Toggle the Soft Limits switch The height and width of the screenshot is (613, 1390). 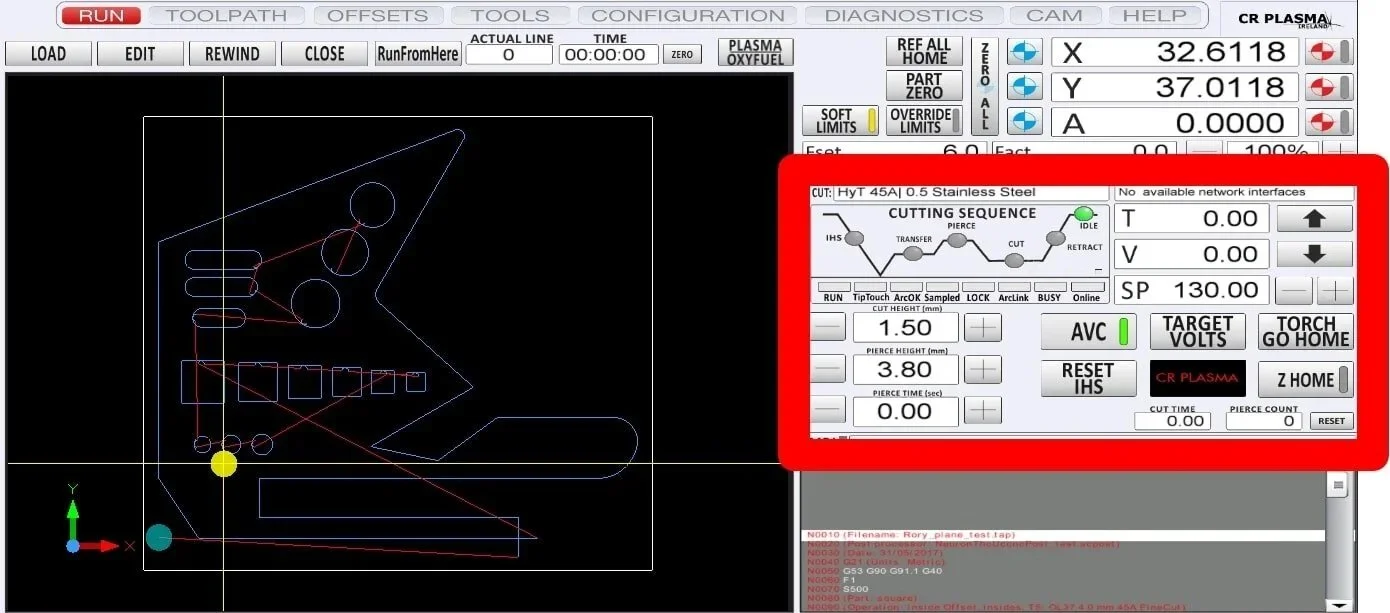pyautogui.click(x=842, y=121)
